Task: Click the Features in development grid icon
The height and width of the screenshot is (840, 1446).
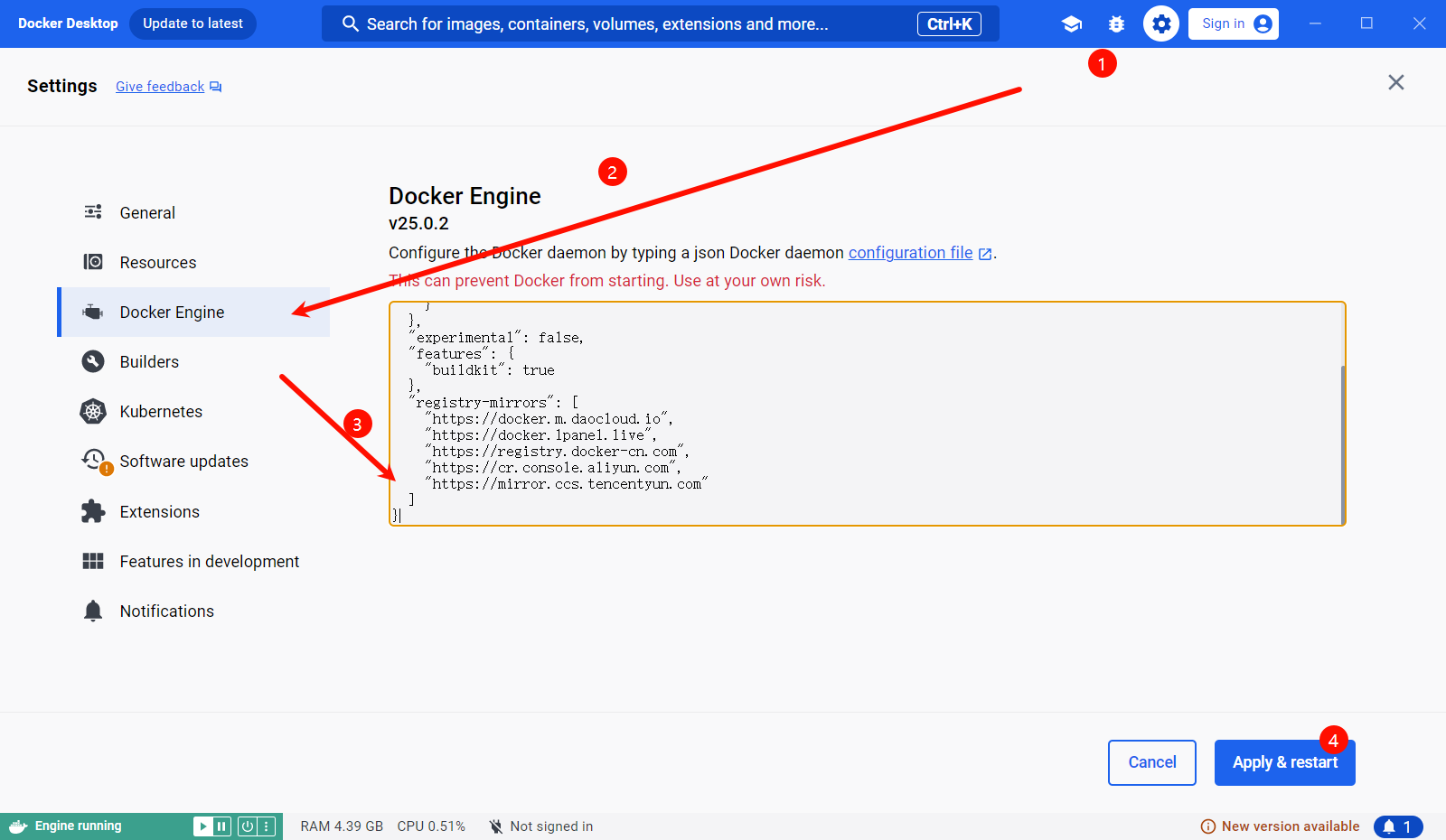Action: pos(93,561)
